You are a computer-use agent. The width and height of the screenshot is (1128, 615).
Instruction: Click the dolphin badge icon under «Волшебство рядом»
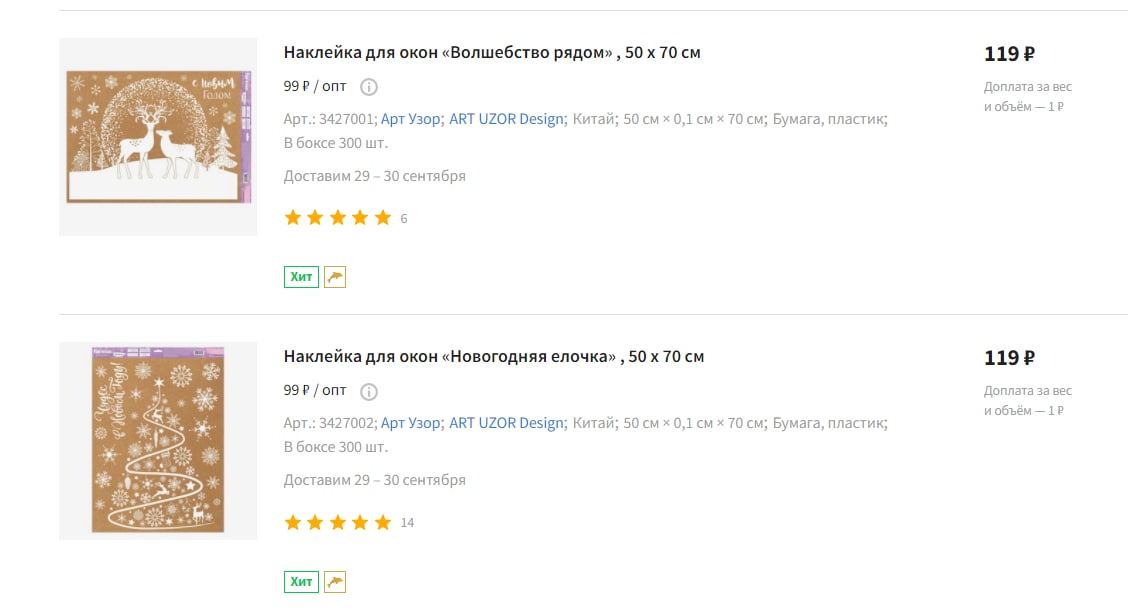pos(335,277)
